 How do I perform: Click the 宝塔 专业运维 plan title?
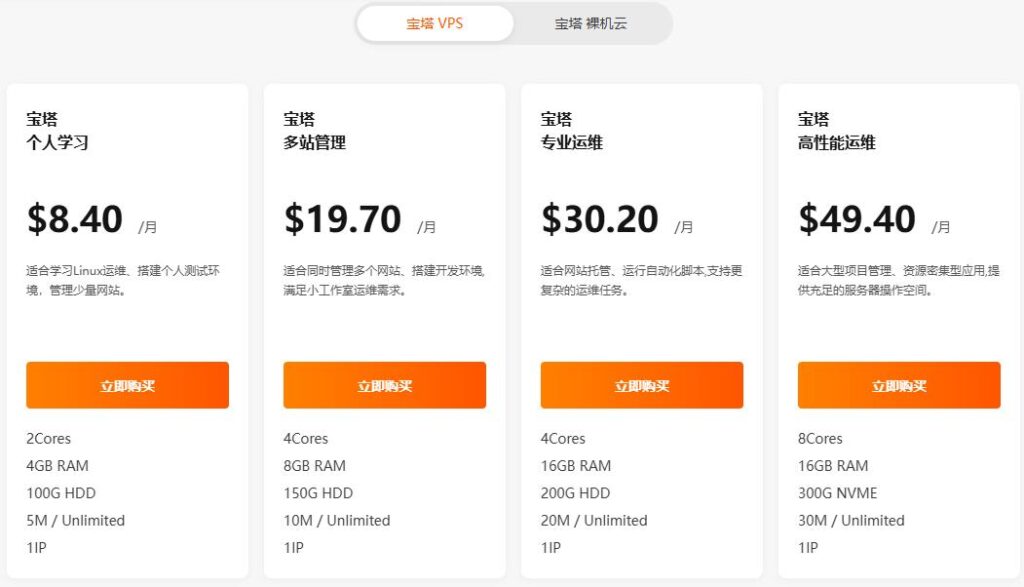point(572,131)
